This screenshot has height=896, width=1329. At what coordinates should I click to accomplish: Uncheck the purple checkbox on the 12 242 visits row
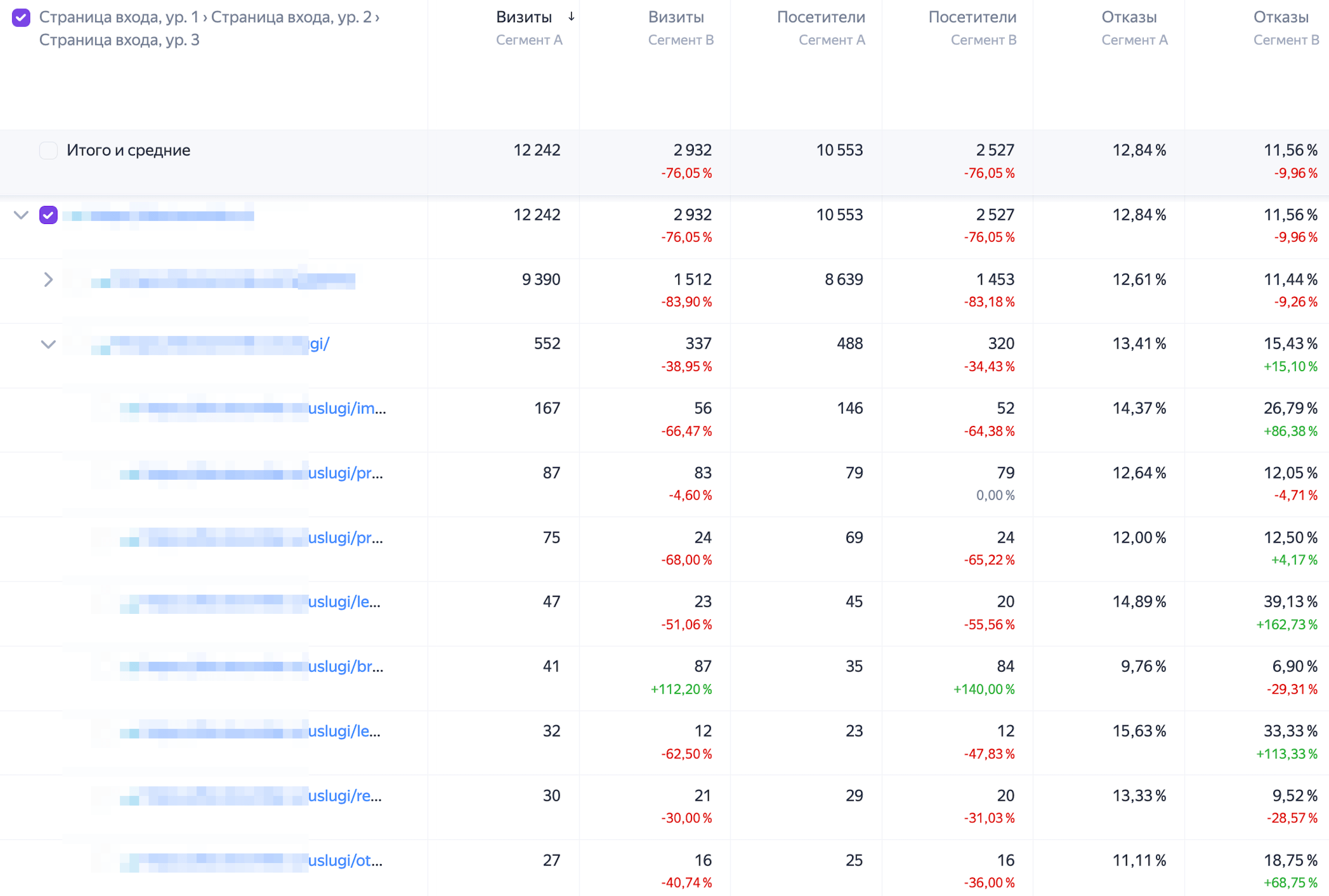(x=49, y=215)
